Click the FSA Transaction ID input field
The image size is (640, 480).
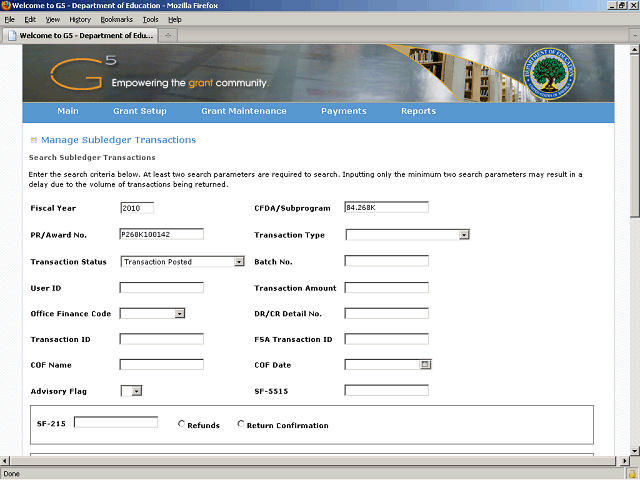[387, 339]
